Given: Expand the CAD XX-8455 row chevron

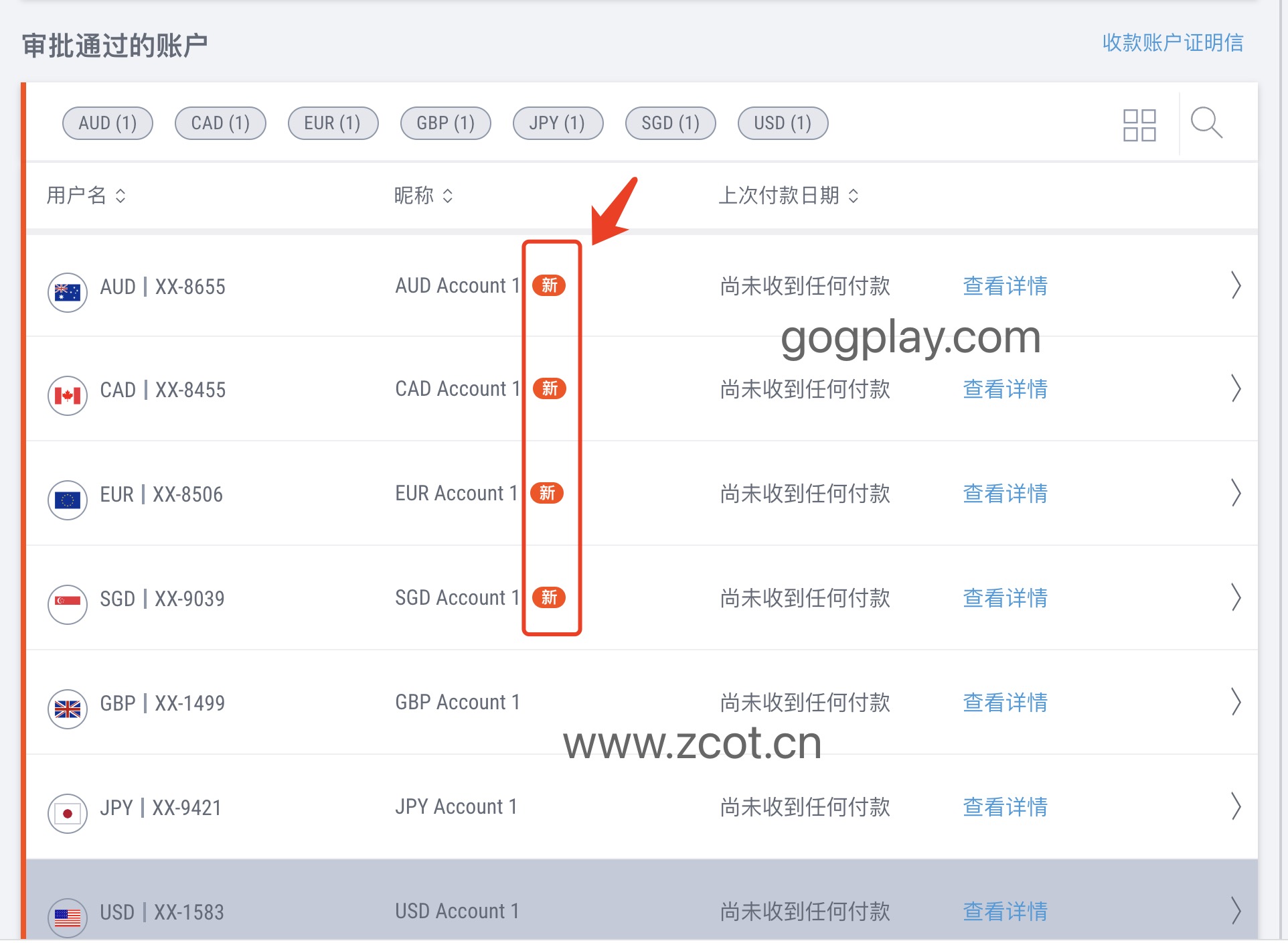Looking at the screenshot, I should point(1236,388).
